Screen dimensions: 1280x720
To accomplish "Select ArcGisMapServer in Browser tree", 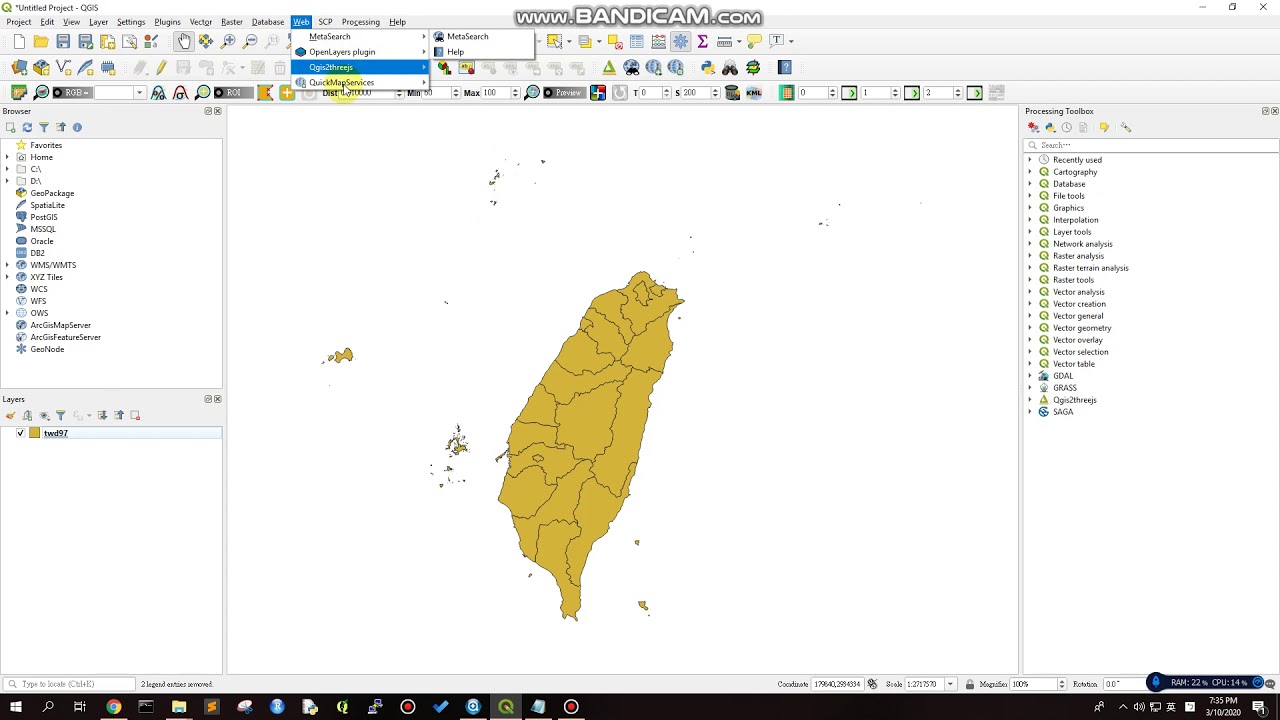I will (x=60, y=325).
